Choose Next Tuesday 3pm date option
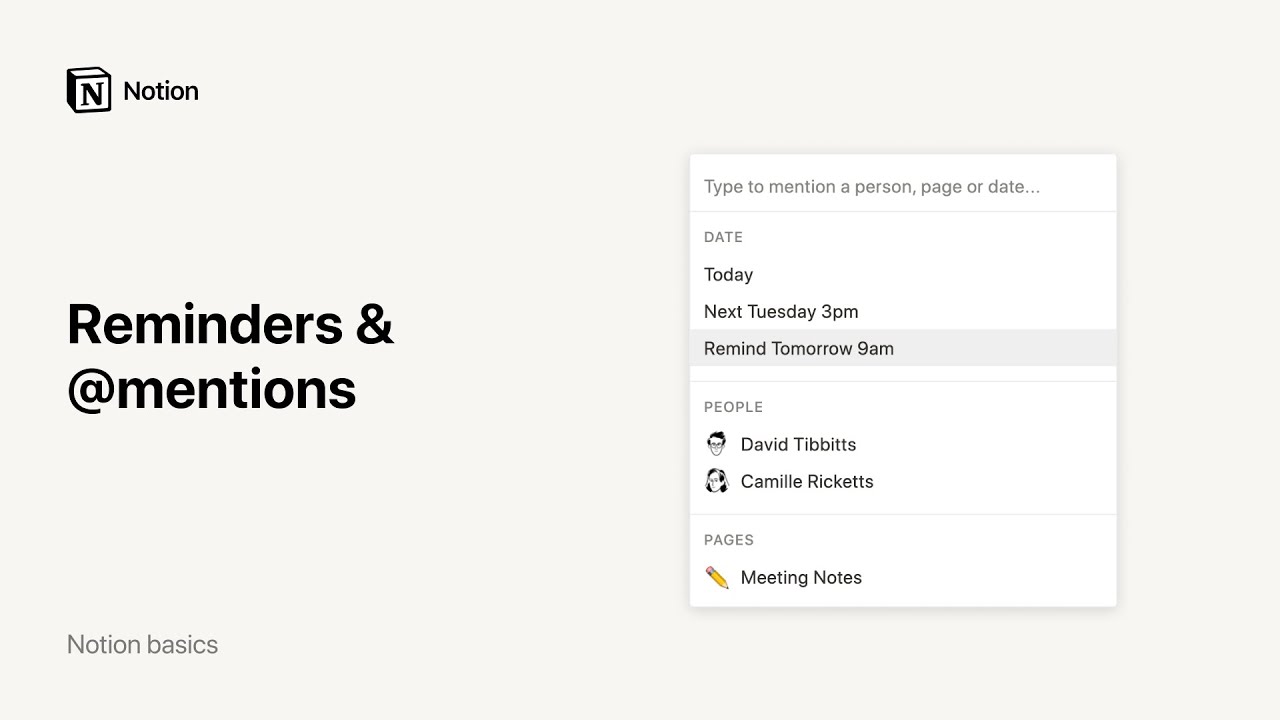 click(x=781, y=312)
